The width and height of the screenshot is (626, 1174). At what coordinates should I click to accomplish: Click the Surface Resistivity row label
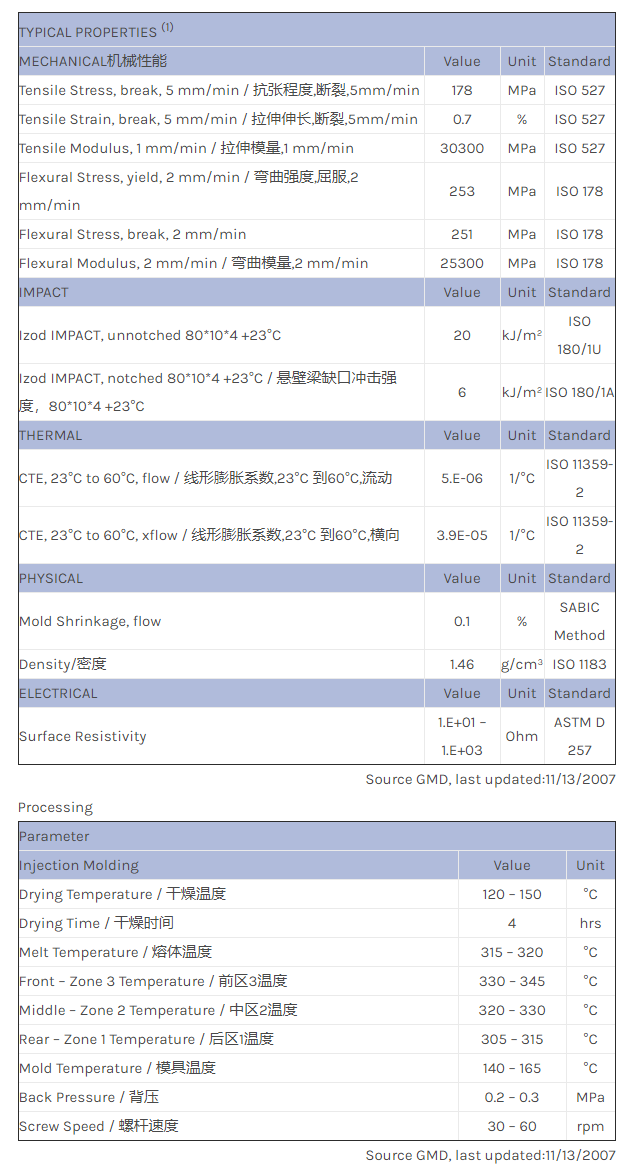[x=83, y=736]
